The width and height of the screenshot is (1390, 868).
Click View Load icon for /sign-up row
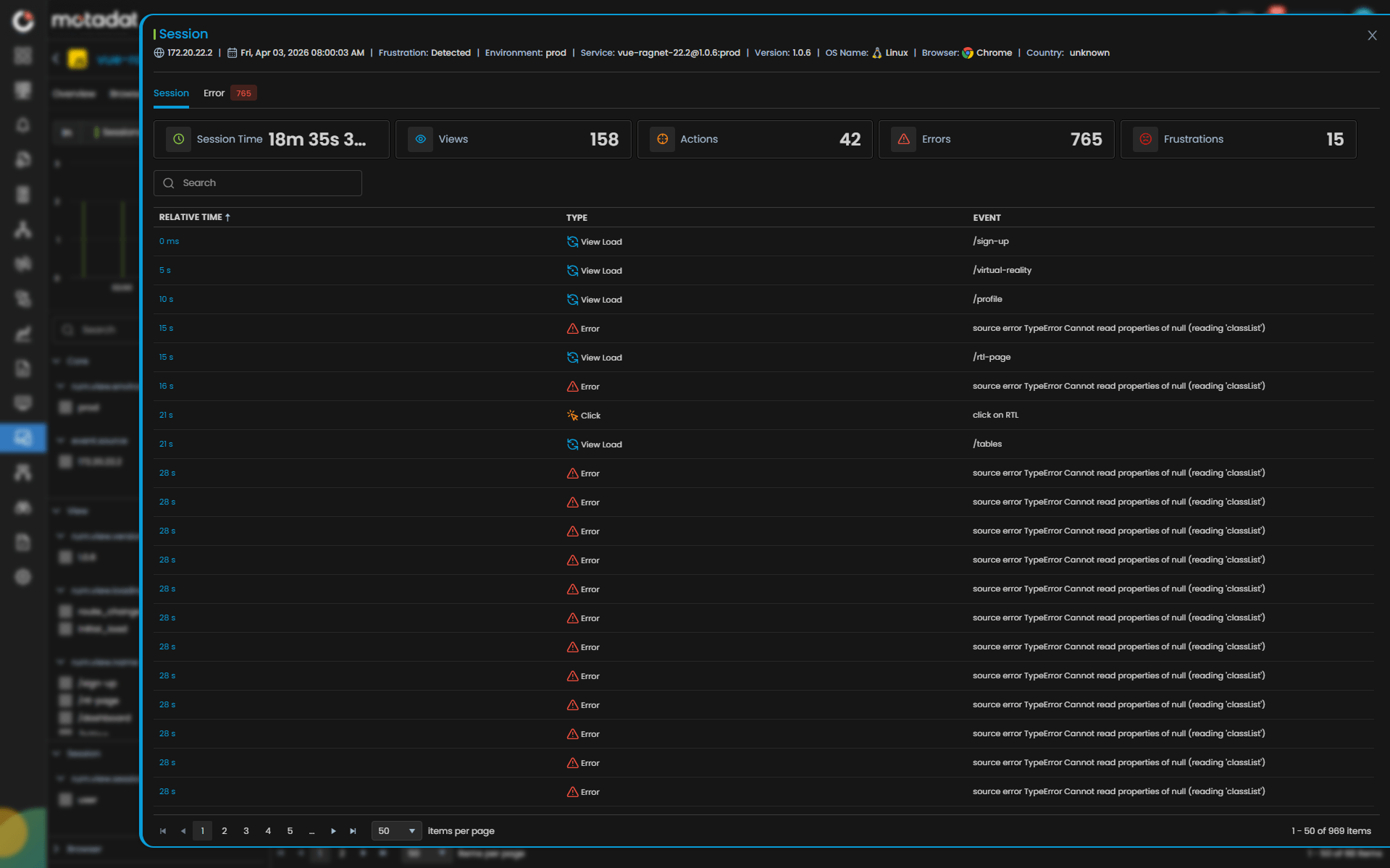point(572,242)
